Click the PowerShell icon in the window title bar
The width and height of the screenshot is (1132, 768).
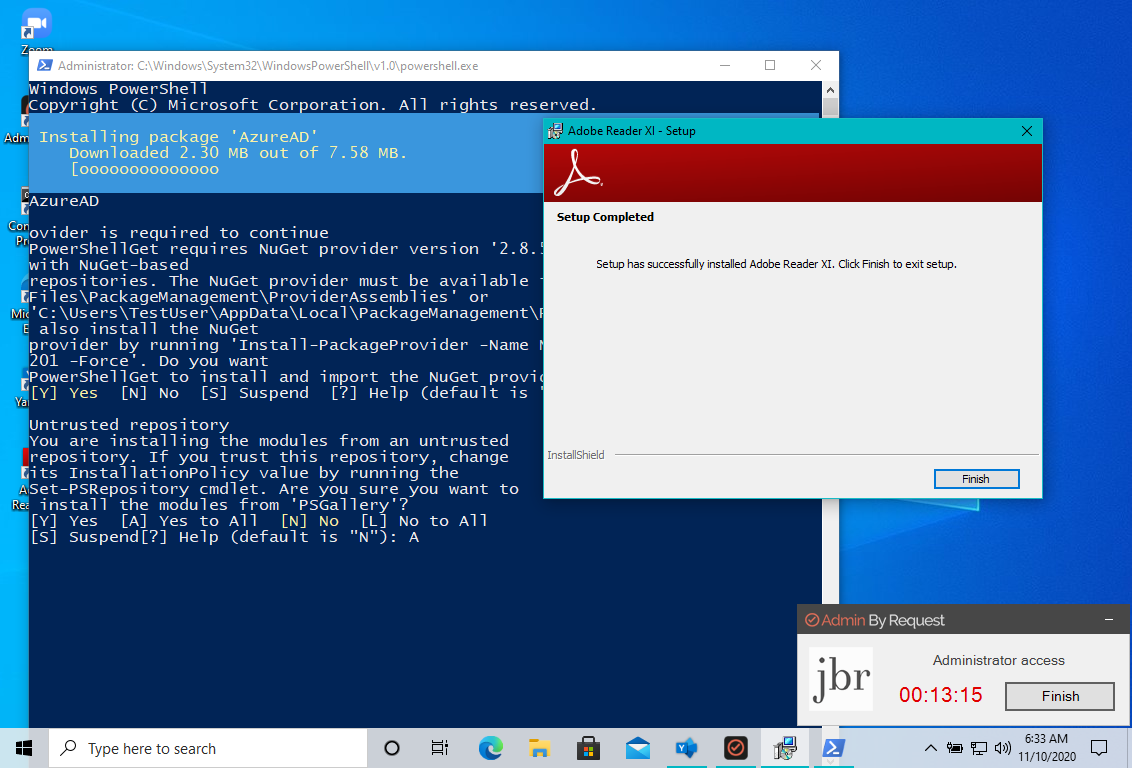point(44,66)
